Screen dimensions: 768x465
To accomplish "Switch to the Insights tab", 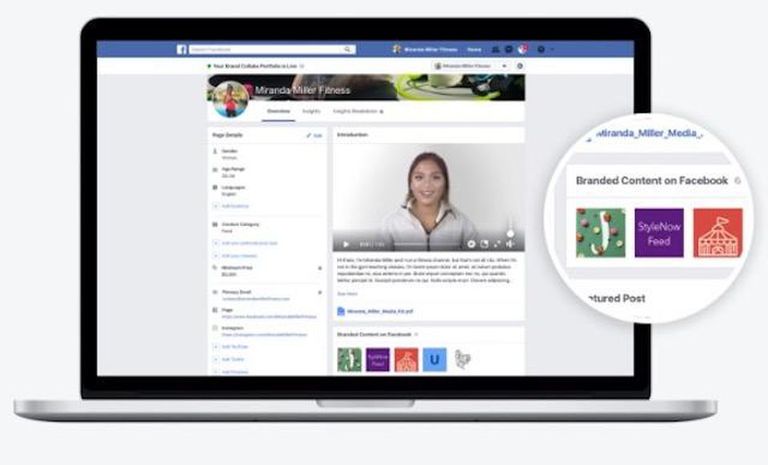I will coord(311,111).
